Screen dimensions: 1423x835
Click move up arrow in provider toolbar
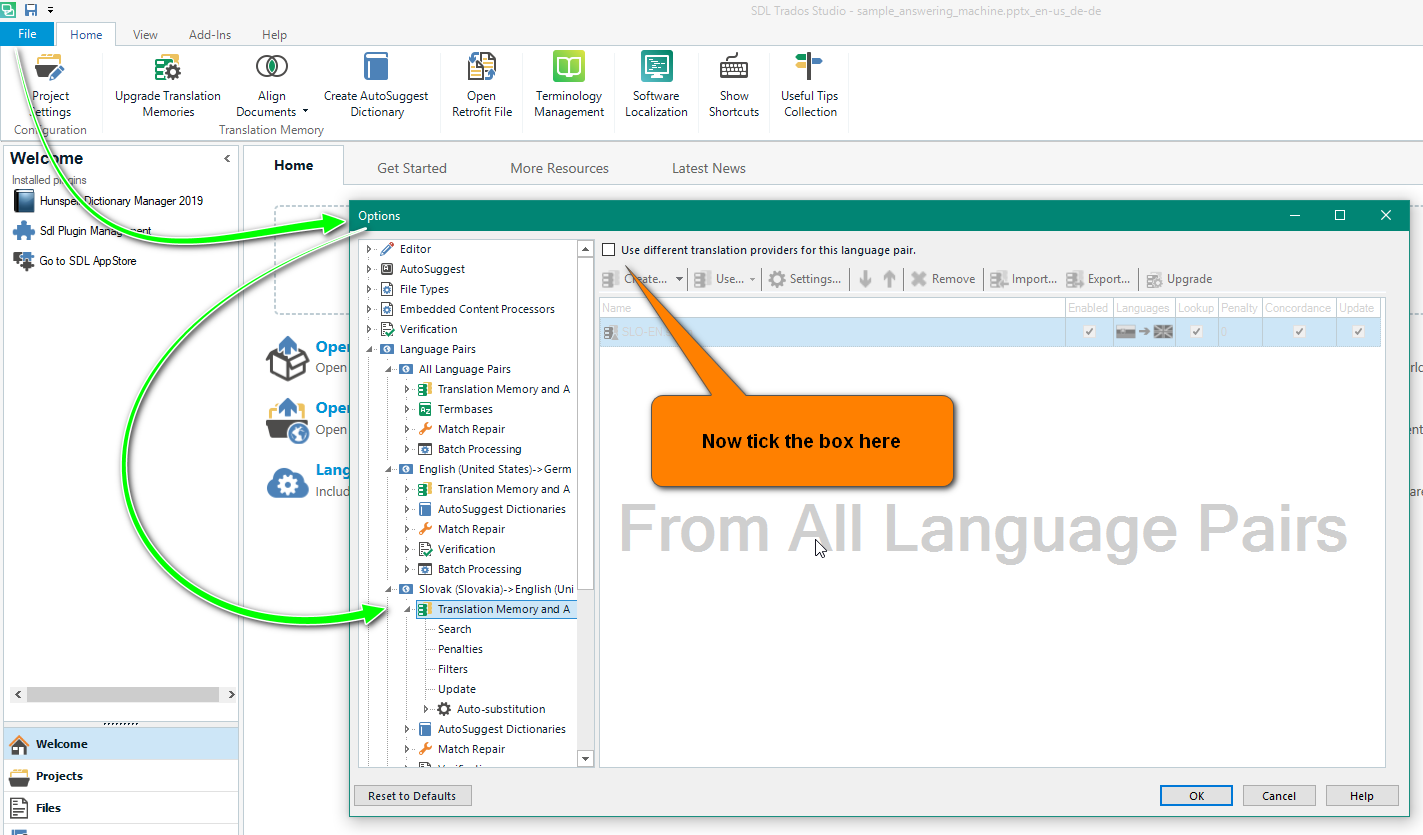pos(889,279)
